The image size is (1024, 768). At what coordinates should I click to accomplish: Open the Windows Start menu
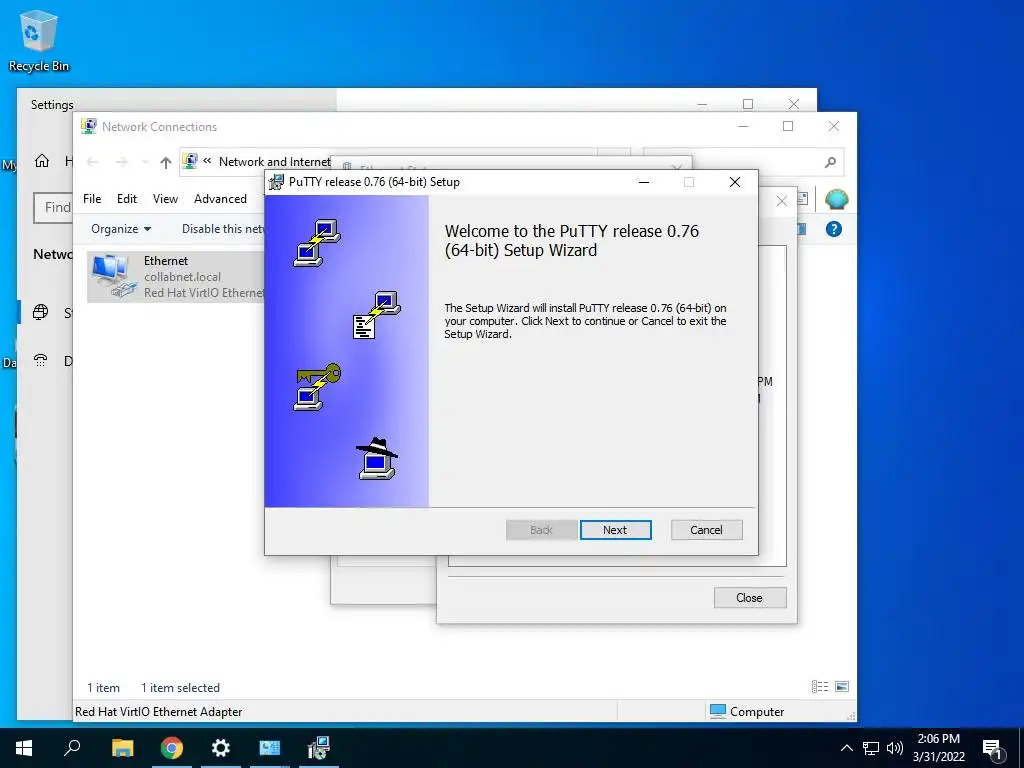(24, 748)
